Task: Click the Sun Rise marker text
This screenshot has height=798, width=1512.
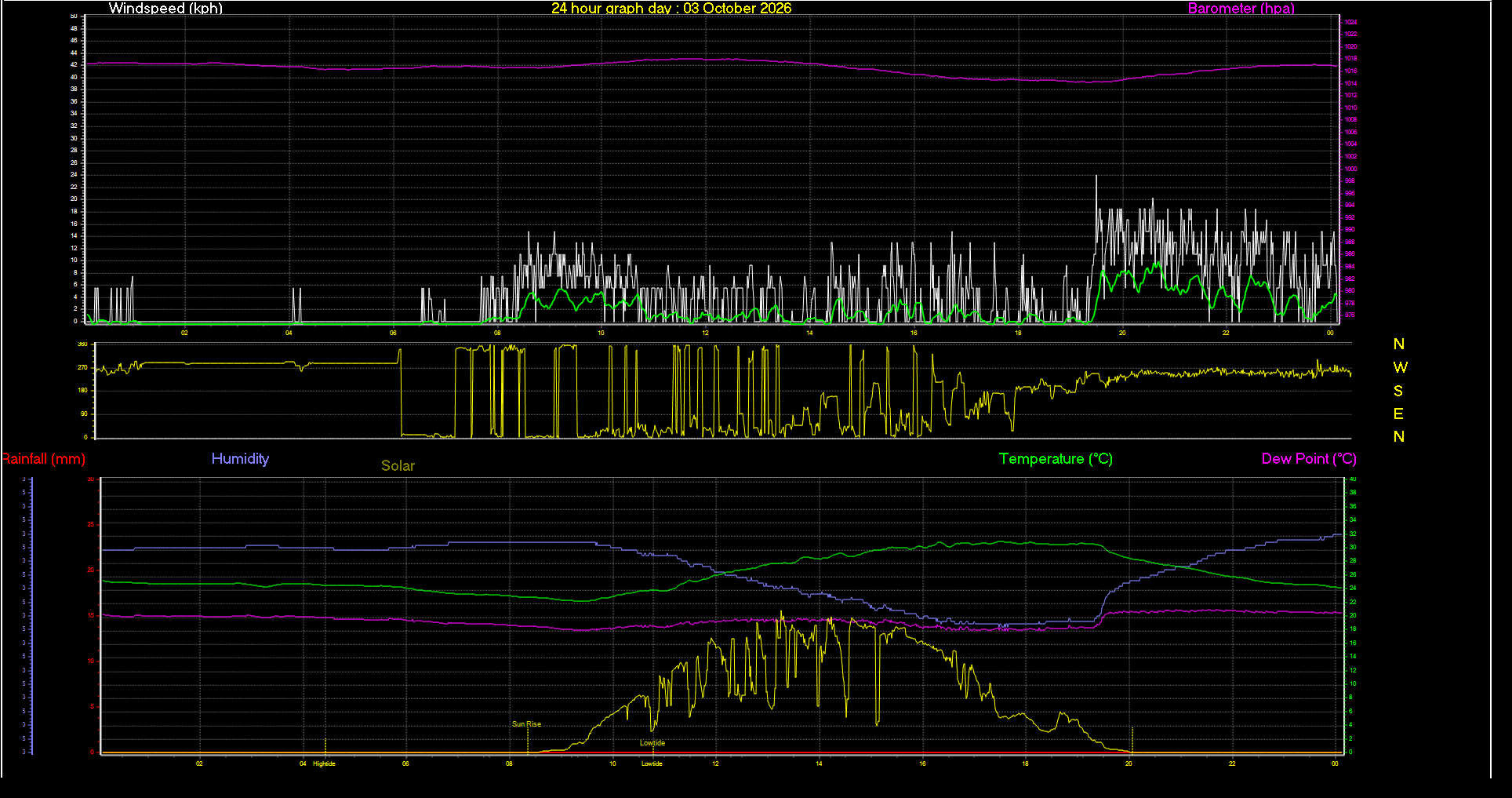Action: click(526, 724)
